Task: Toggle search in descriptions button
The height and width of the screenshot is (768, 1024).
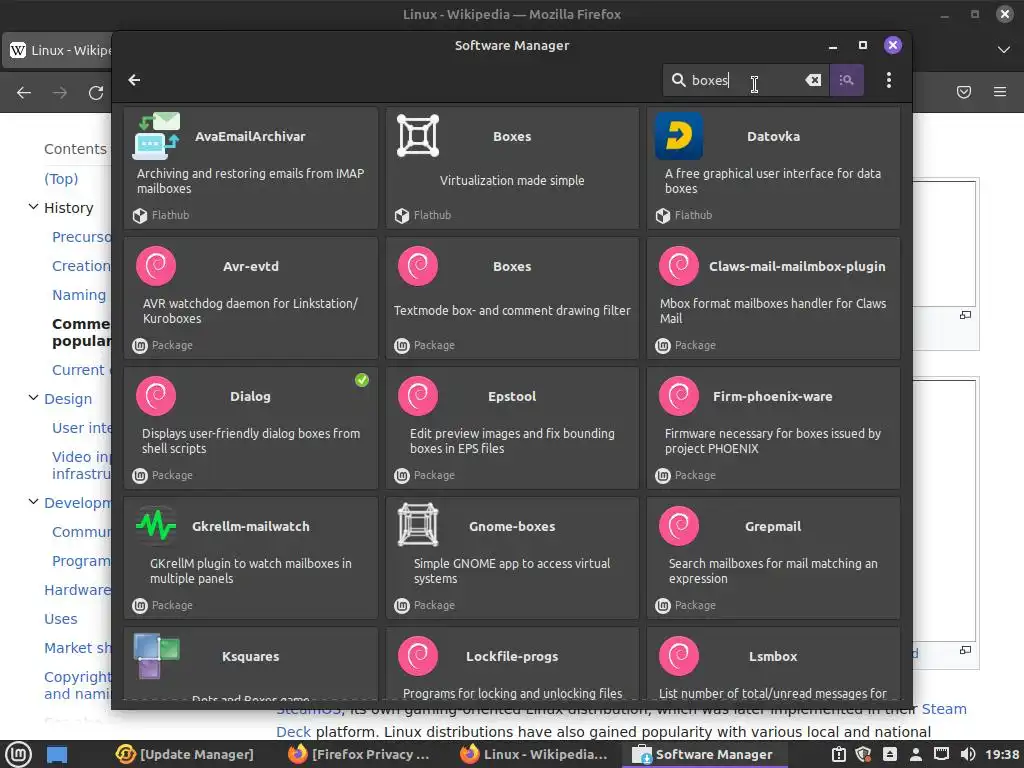Action: [x=846, y=80]
